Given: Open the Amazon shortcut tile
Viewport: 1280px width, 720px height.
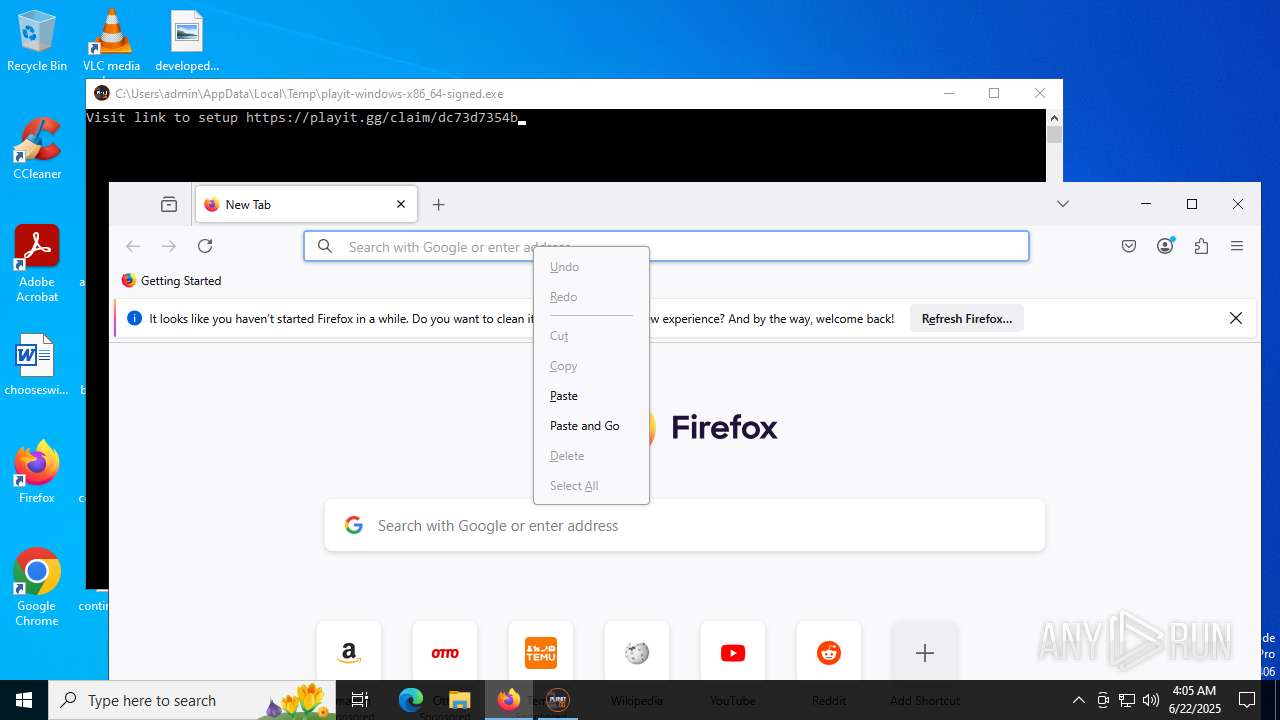Looking at the screenshot, I should (x=349, y=653).
